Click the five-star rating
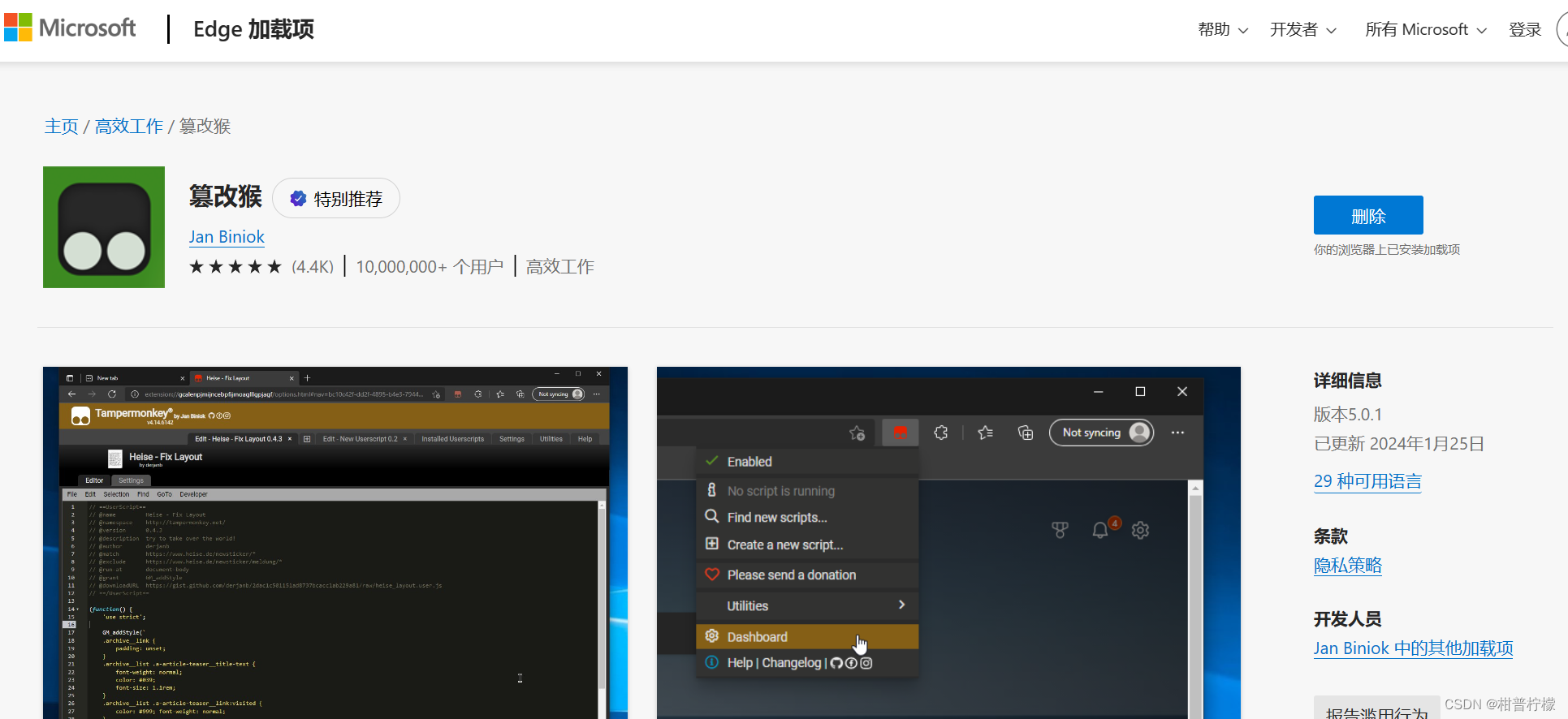The image size is (1568, 719). [x=235, y=267]
